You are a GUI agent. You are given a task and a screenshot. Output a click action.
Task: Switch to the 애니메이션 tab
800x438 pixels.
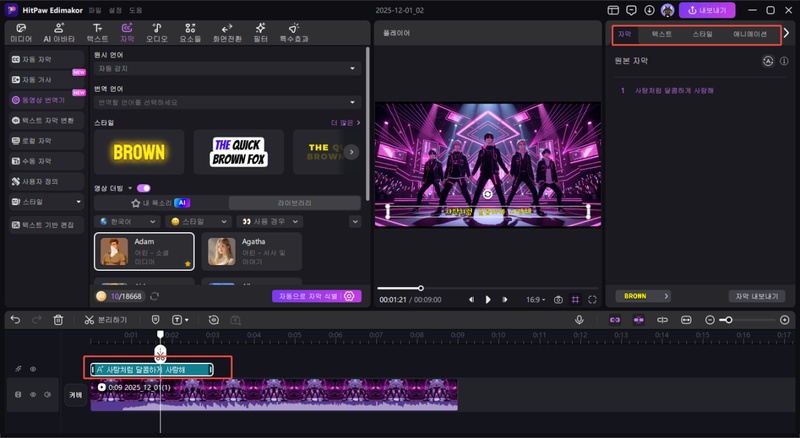(x=749, y=34)
